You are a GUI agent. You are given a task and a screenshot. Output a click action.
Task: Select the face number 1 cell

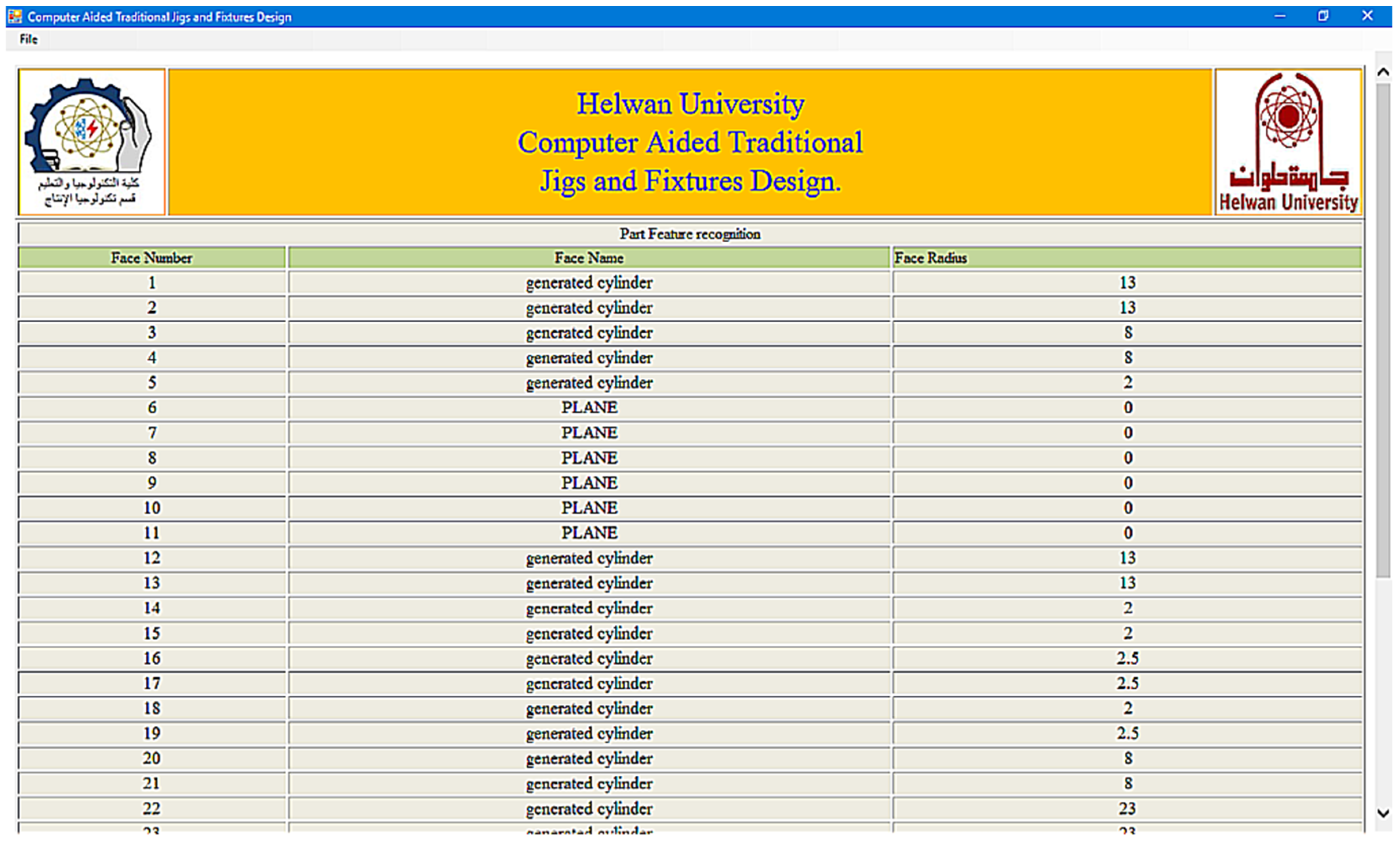pyautogui.click(x=152, y=283)
